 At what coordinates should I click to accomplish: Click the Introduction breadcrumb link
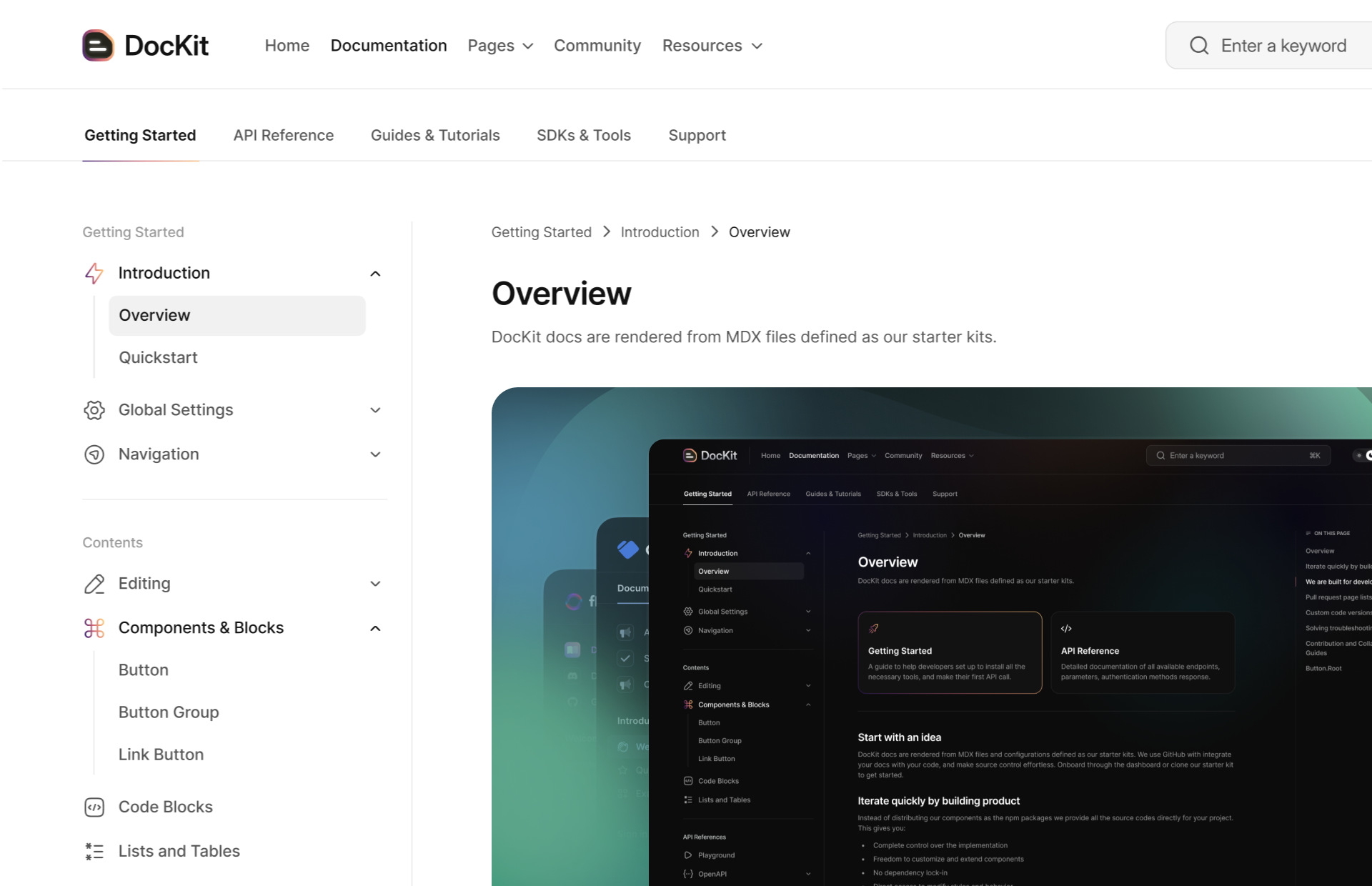(660, 232)
